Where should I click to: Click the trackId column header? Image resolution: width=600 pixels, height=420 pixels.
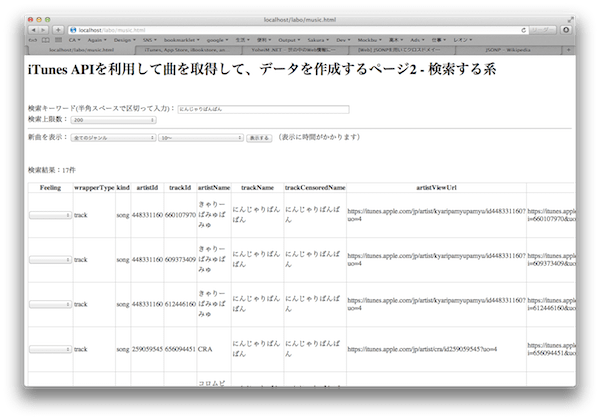point(180,188)
